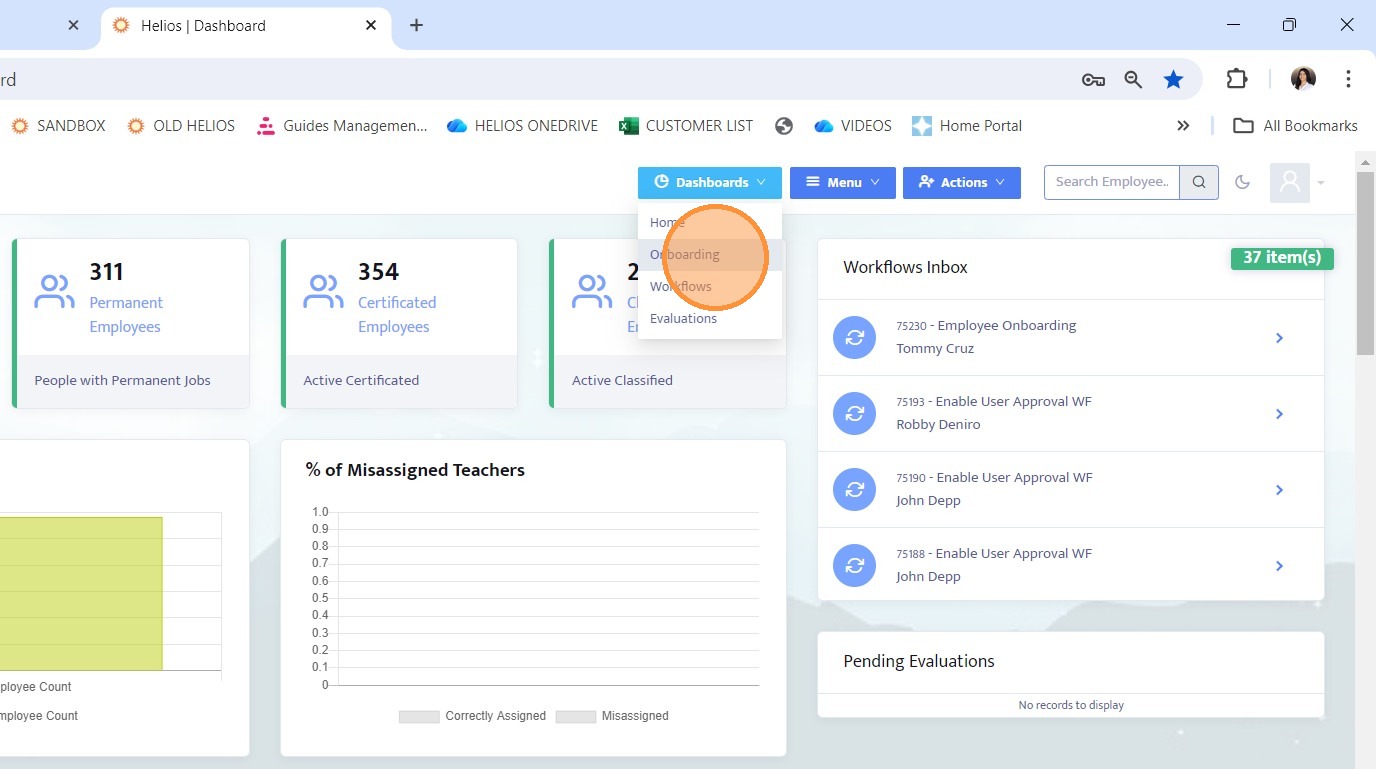Click the yellow-green chart bar

(81, 594)
